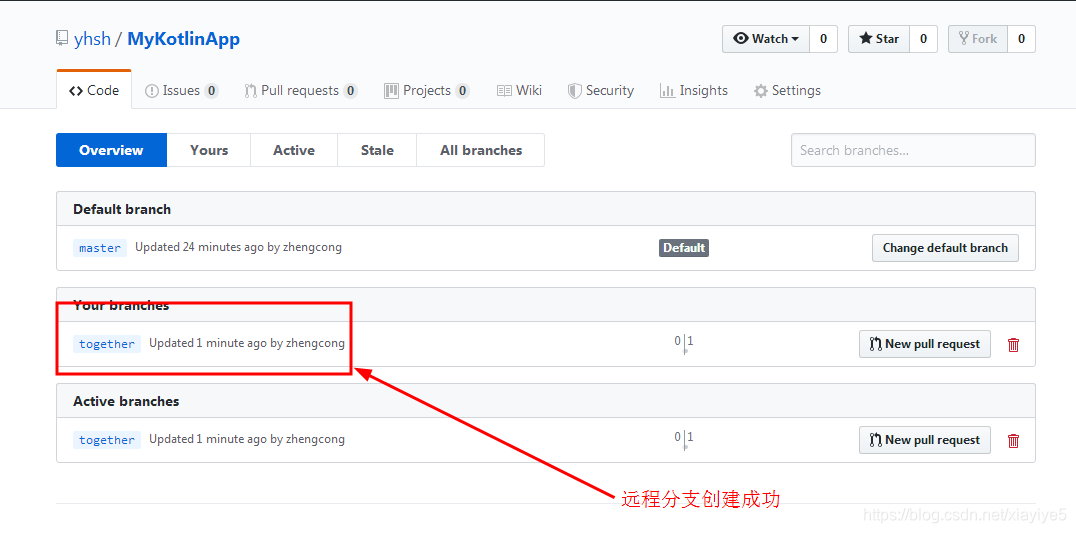Click the stargazers count next to Star
This screenshot has height=533, width=1076.
point(923,39)
